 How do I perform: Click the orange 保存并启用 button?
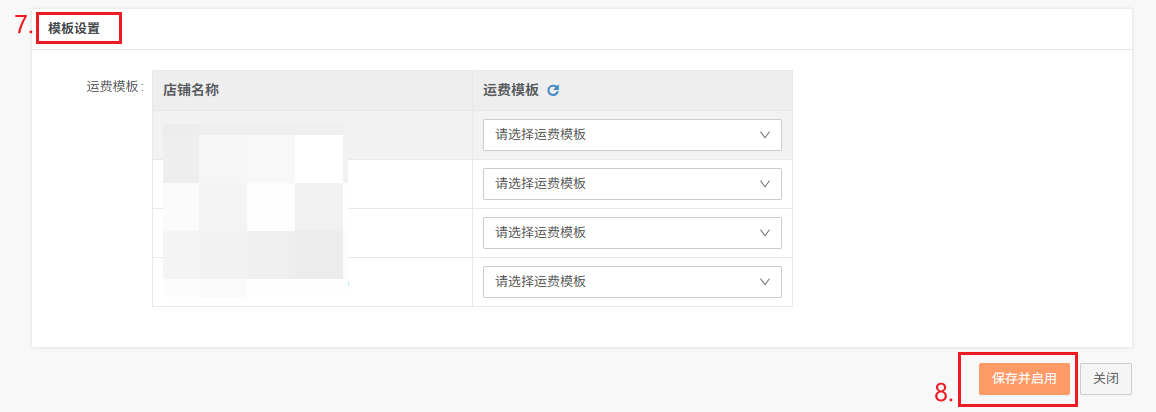tap(1024, 379)
